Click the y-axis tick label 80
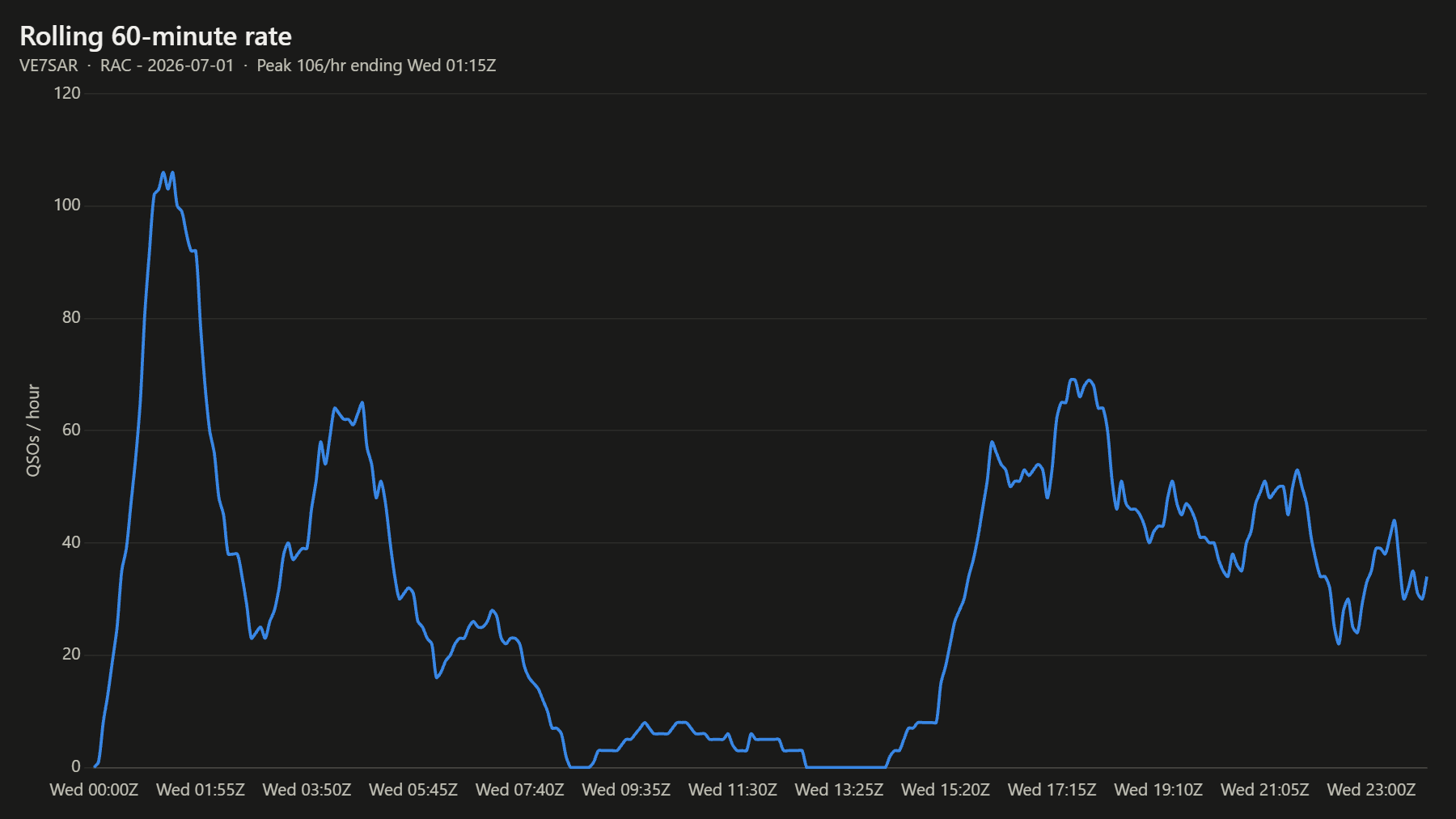This screenshot has width=1456, height=819. [x=71, y=318]
